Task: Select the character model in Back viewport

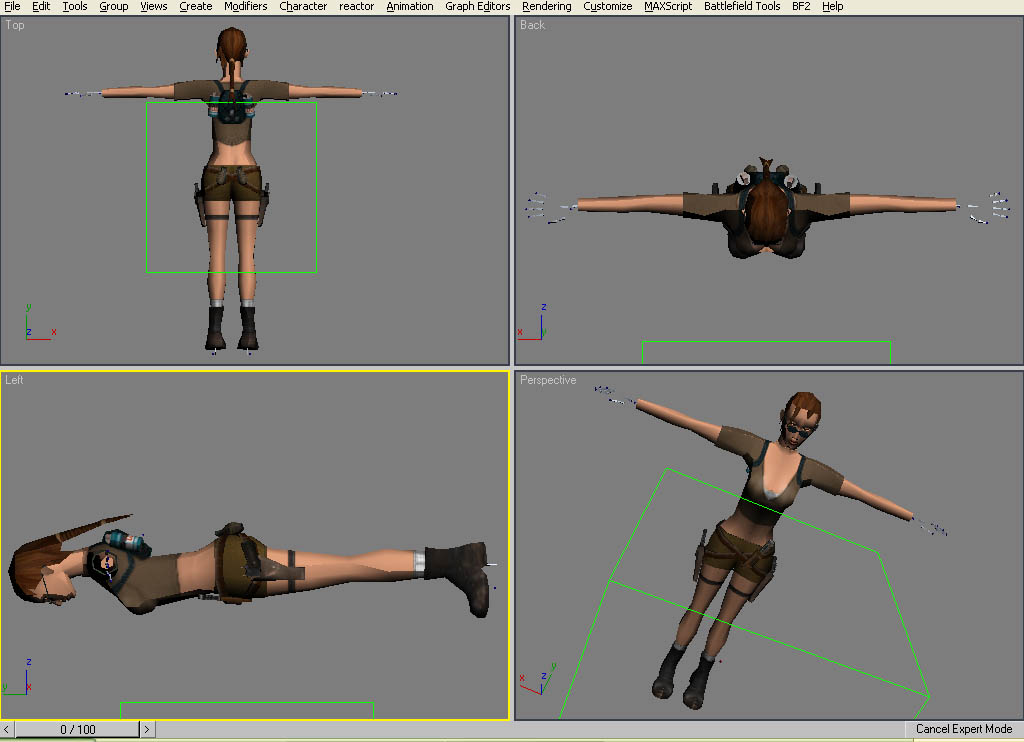Action: 766,206
